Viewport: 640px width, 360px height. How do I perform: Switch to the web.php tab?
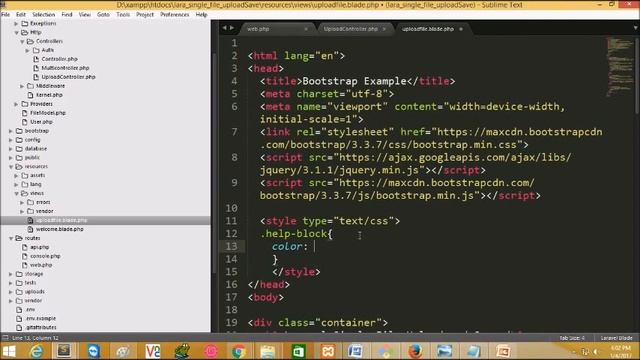tap(258, 29)
